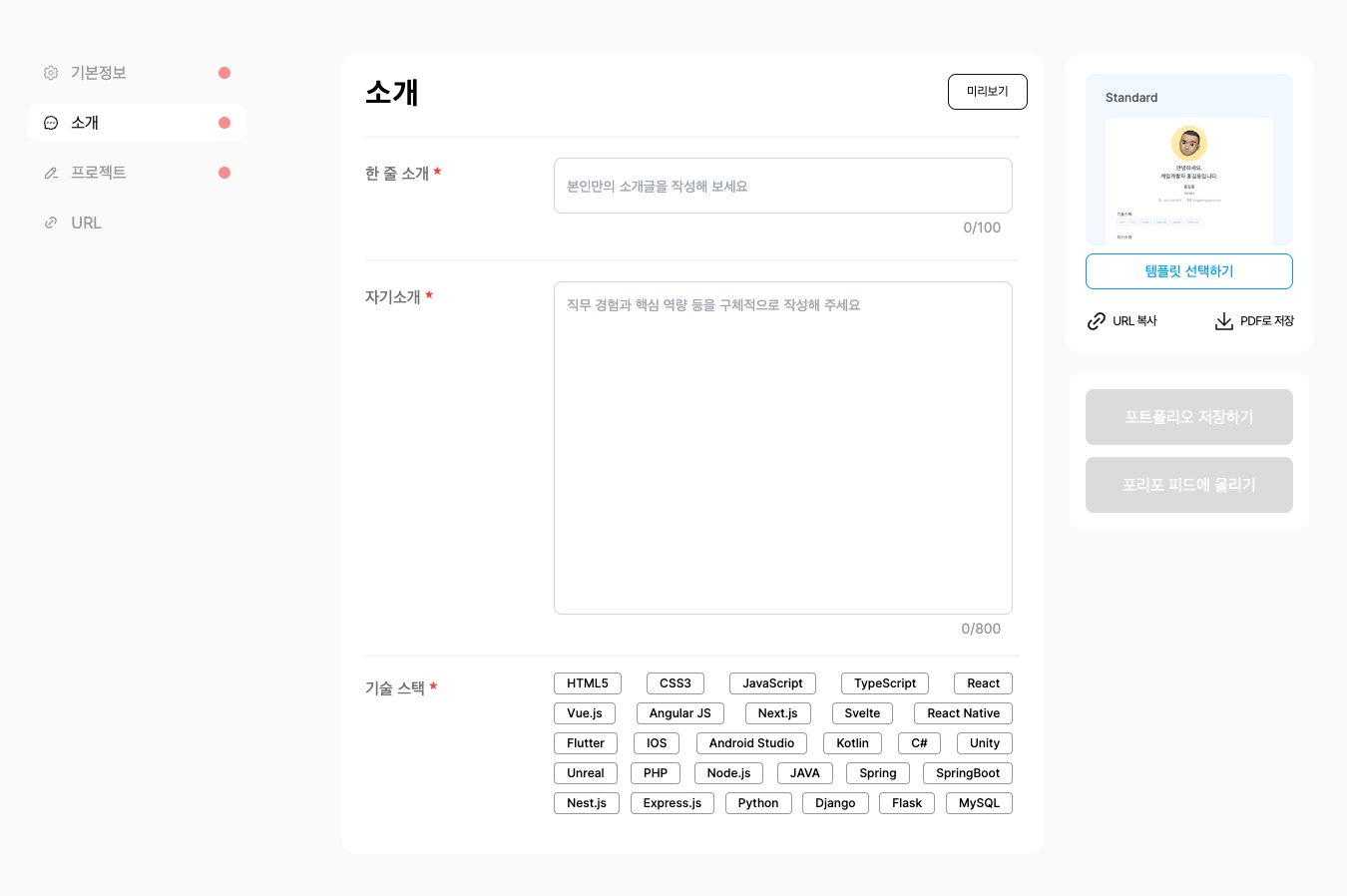This screenshot has height=896, width=1347.
Task: Click the 미리보기 preview button
Action: point(987,91)
